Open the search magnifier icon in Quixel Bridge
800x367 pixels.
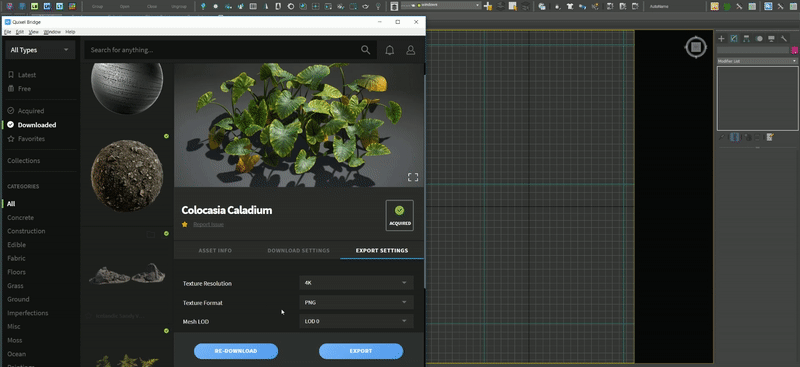coord(365,50)
